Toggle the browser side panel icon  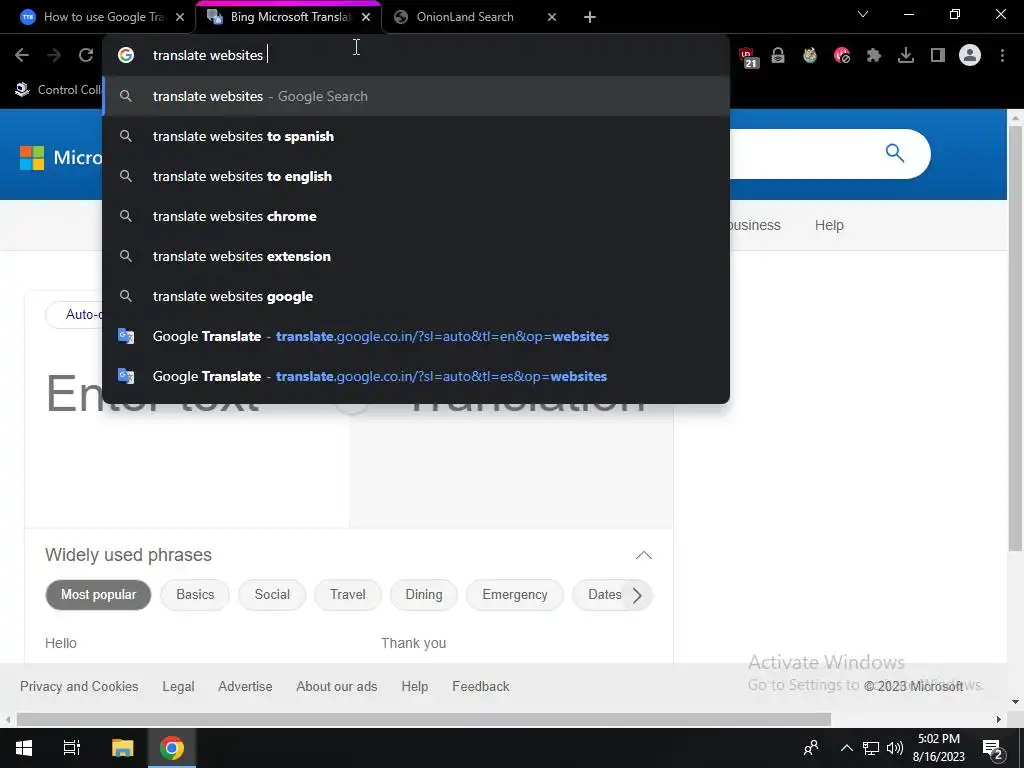938,56
